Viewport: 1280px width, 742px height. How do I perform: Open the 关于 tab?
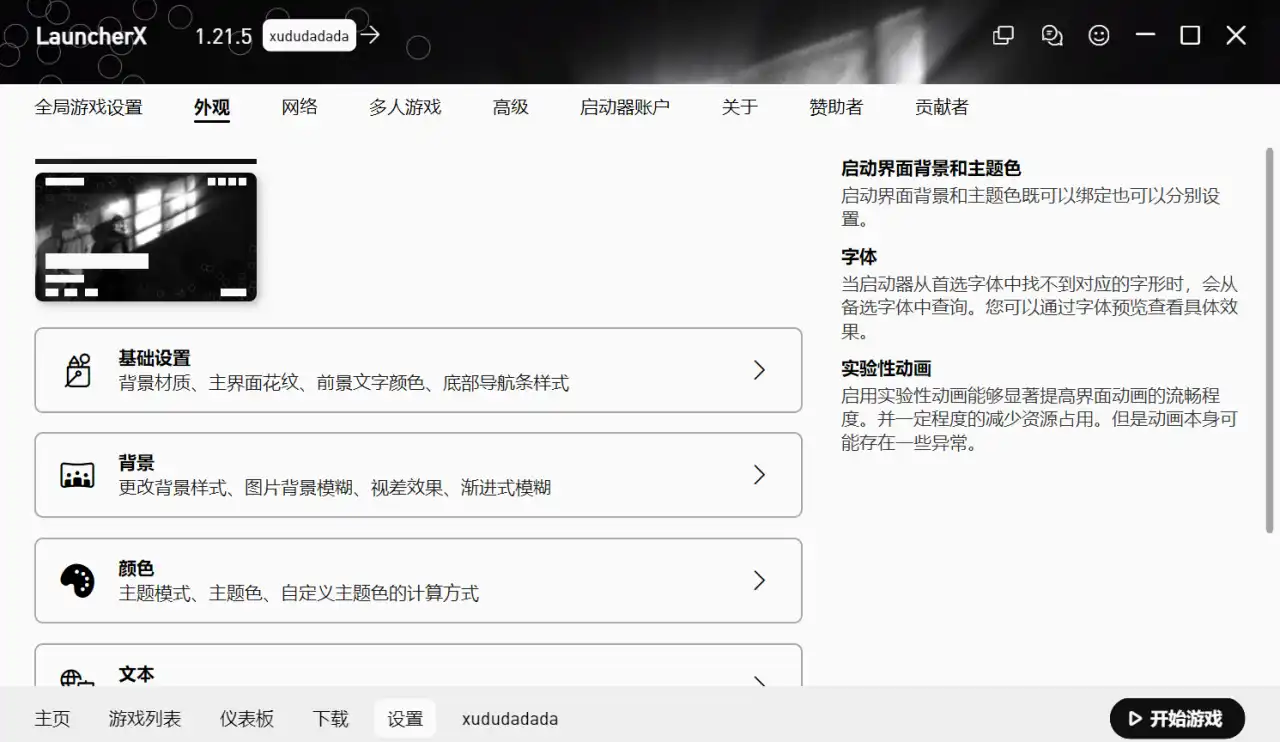tap(740, 107)
